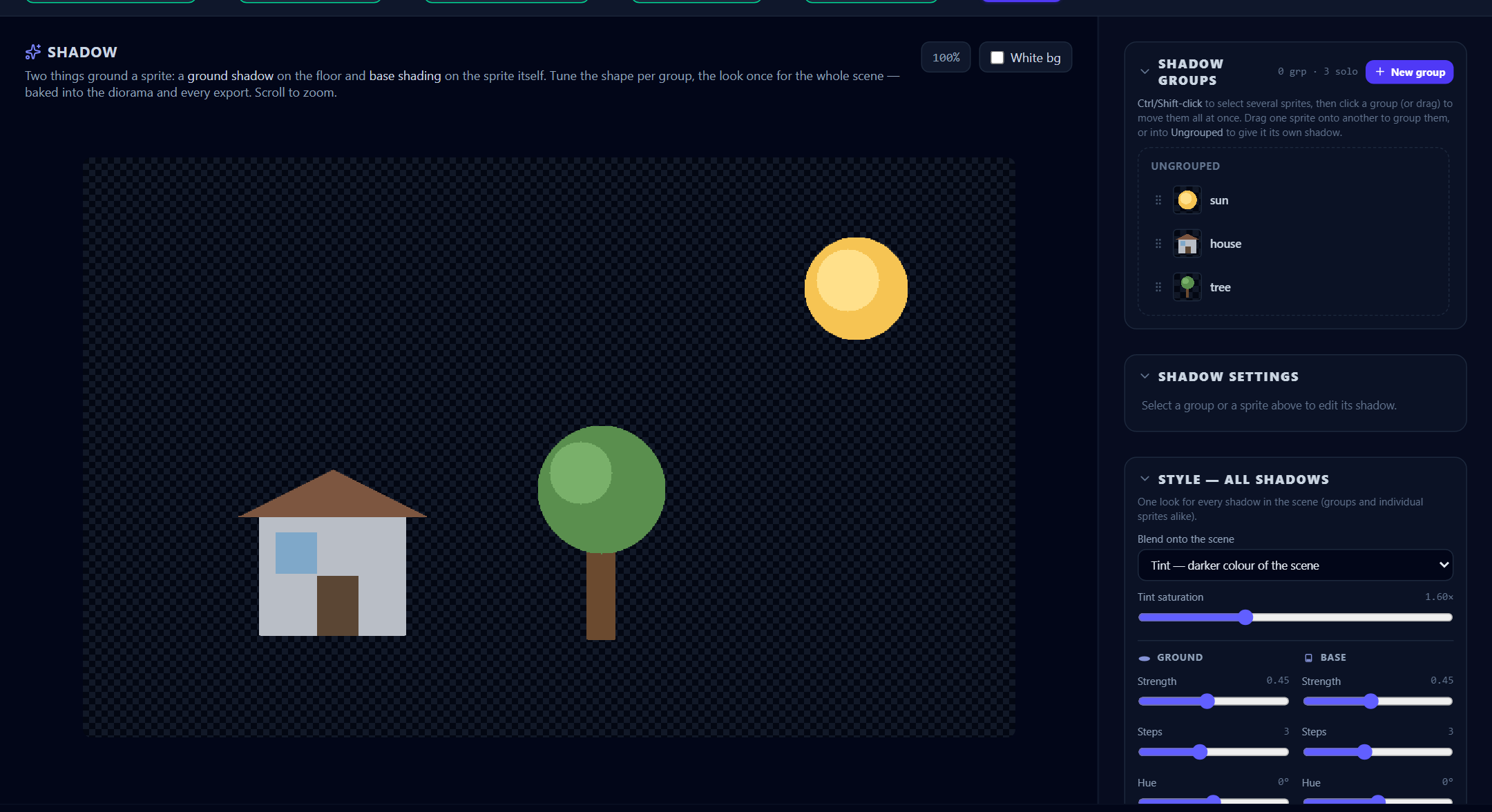The height and width of the screenshot is (812, 1492).
Task: Click the UNGROUPED section label
Action: pos(1185,166)
